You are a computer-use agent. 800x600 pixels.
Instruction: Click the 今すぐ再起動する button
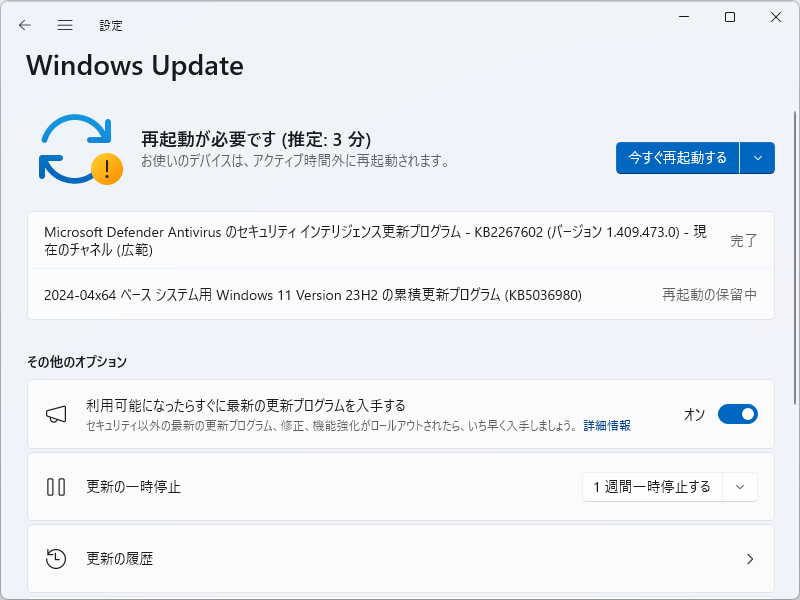click(678, 158)
